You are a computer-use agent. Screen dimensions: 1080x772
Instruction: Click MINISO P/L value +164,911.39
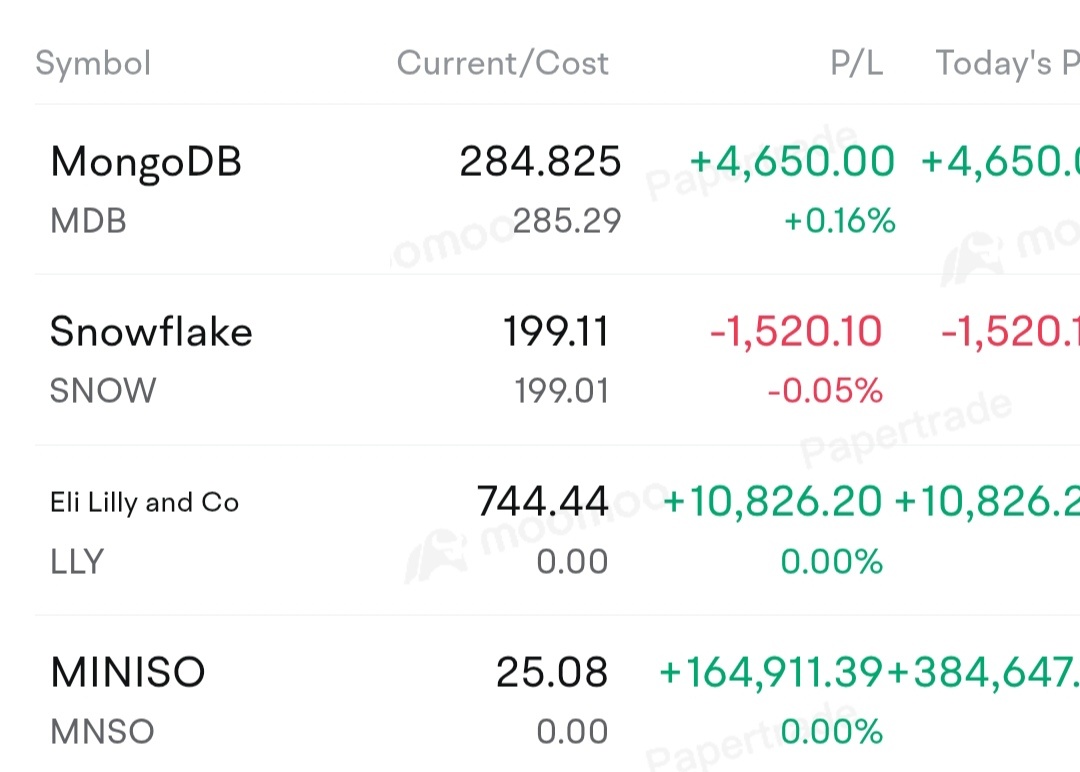coord(771,672)
